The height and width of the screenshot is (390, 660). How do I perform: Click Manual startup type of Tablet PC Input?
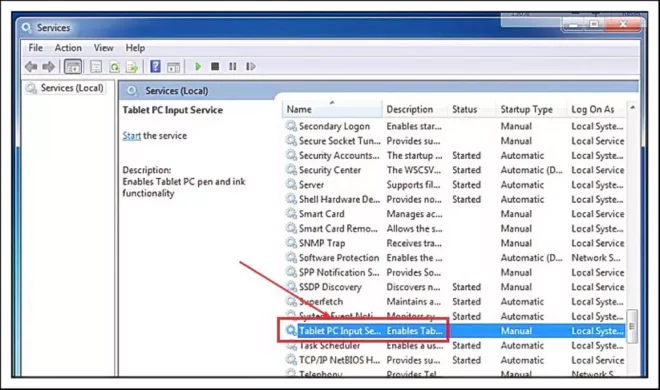(x=516, y=331)
